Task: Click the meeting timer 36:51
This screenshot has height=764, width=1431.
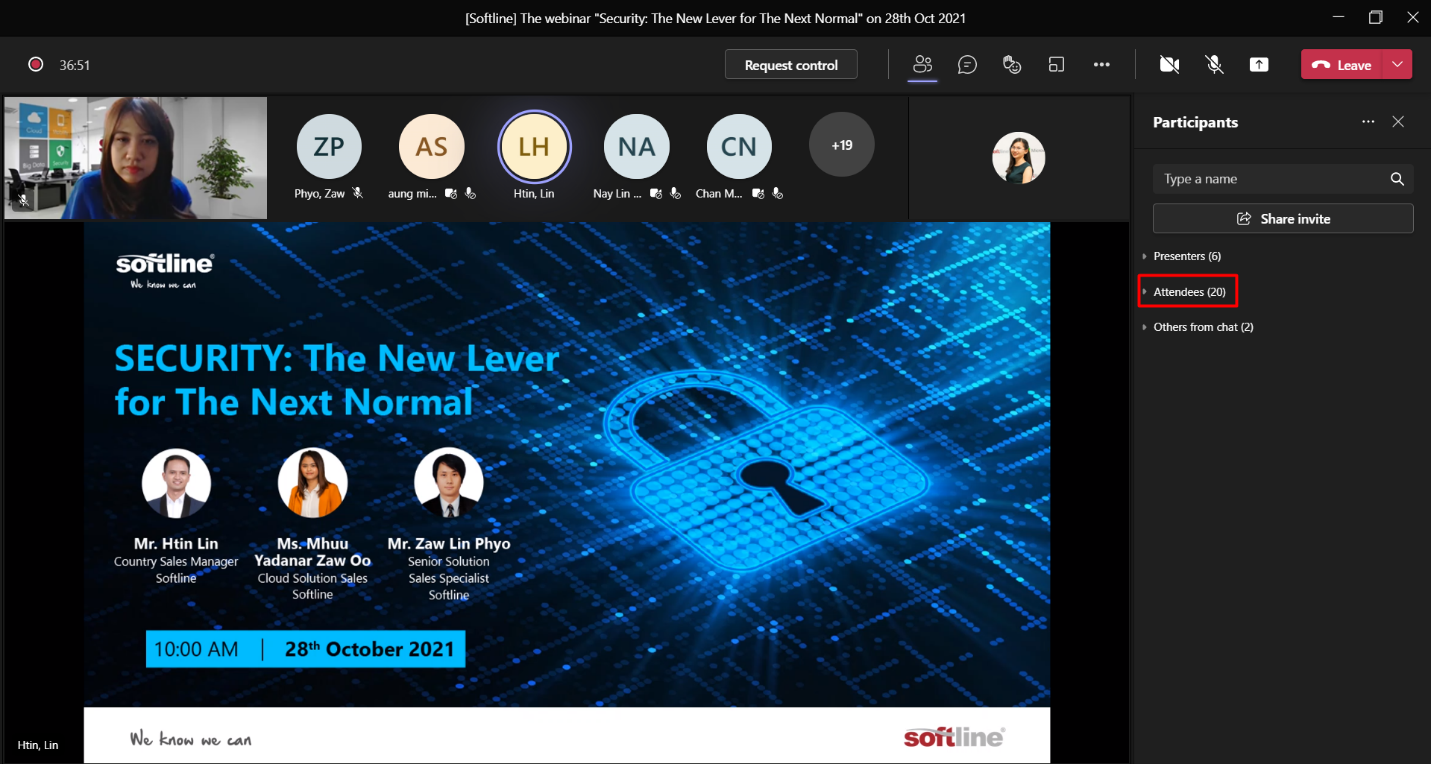Action: click(75, 65)
